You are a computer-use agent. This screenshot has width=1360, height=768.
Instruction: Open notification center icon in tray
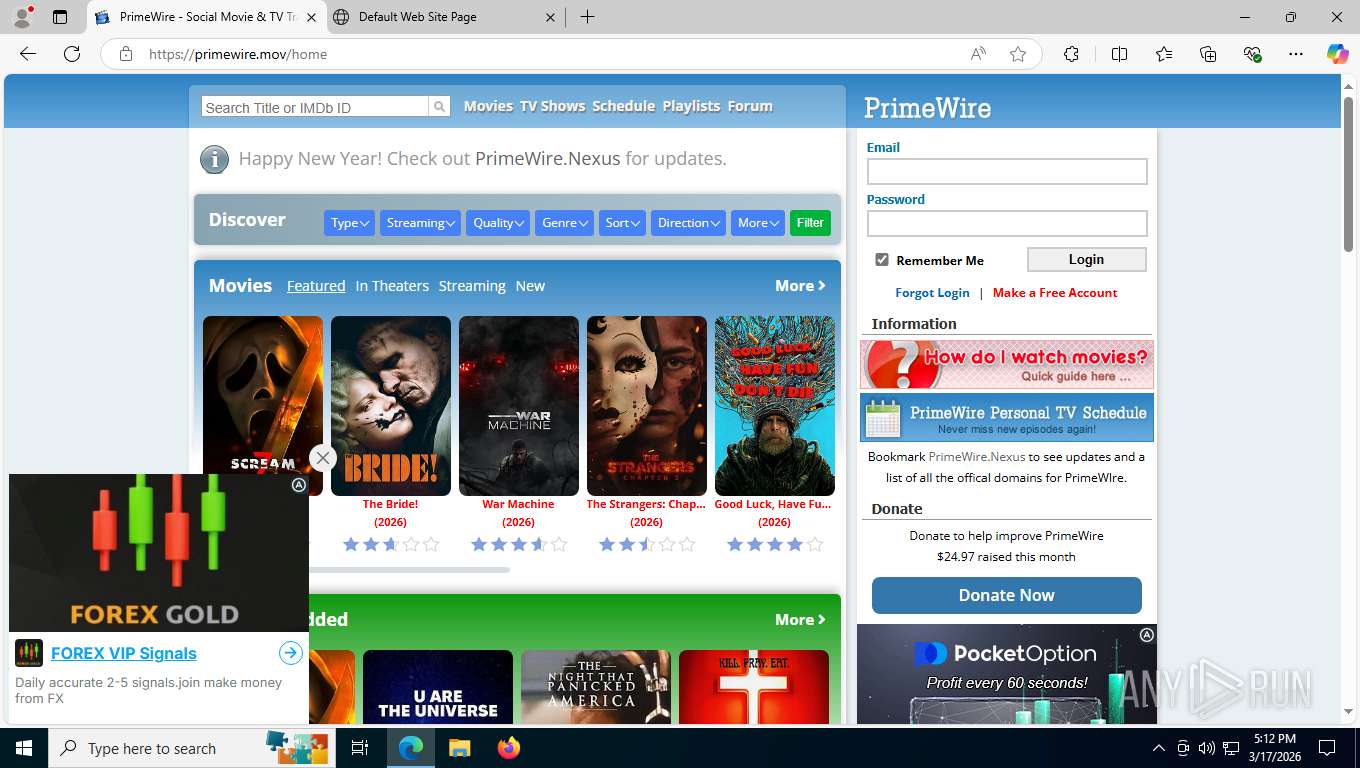click(x=1327, y=748)
